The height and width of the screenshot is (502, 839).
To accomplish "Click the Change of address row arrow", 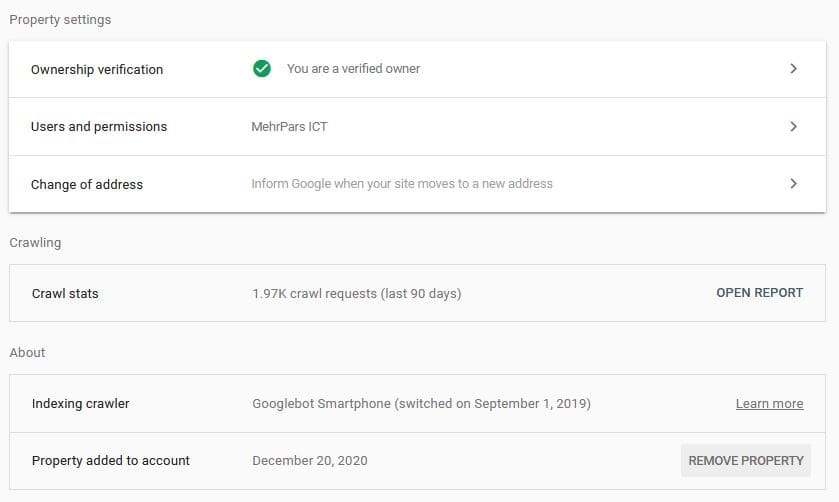I will (x=793, y=184).
